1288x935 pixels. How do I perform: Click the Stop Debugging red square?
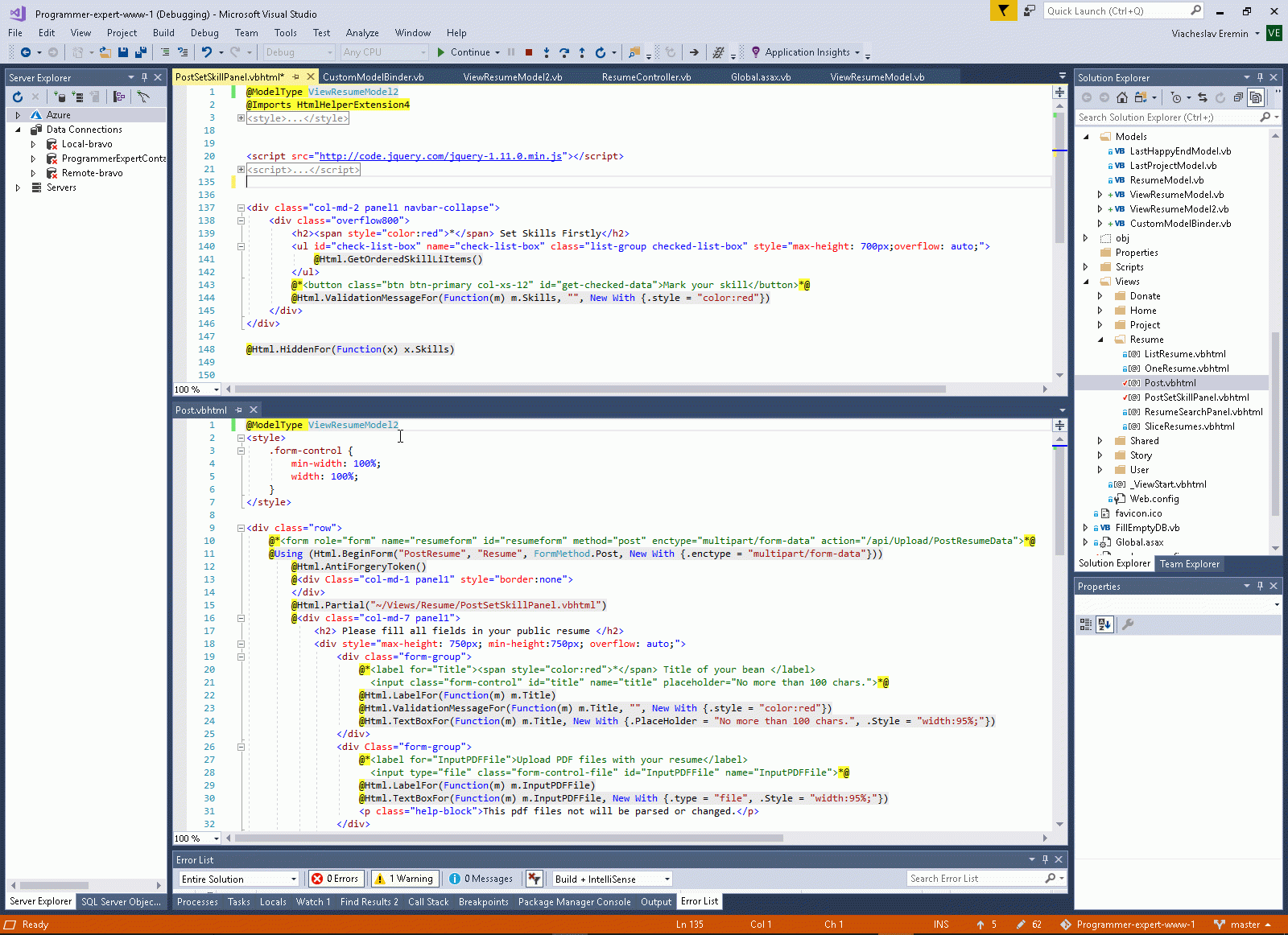pyautogui.click(x=529, y=52)
